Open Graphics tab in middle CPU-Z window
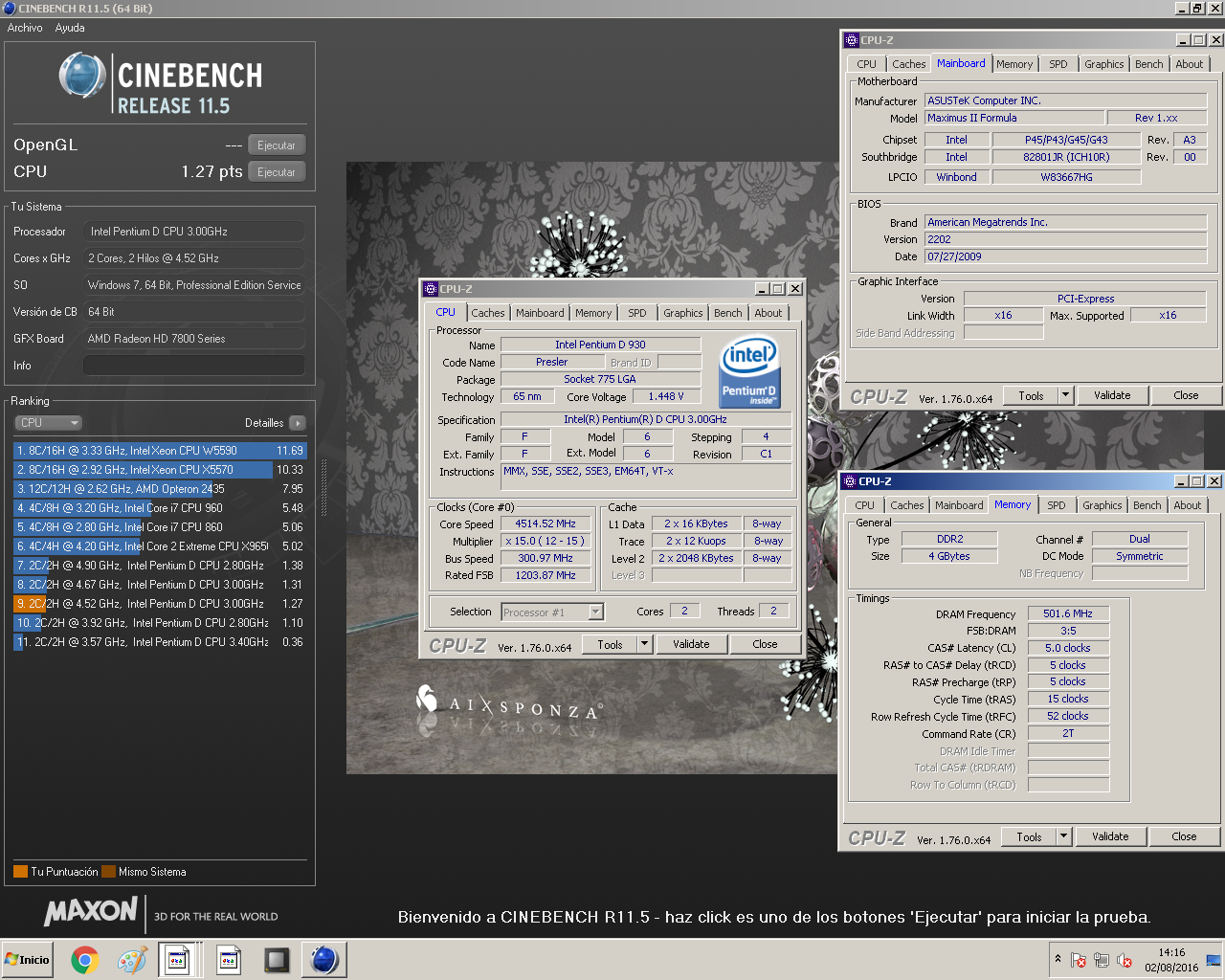The width and height of the screenshot is (1225, 980). pyautogui.click(x=683, y=313)
